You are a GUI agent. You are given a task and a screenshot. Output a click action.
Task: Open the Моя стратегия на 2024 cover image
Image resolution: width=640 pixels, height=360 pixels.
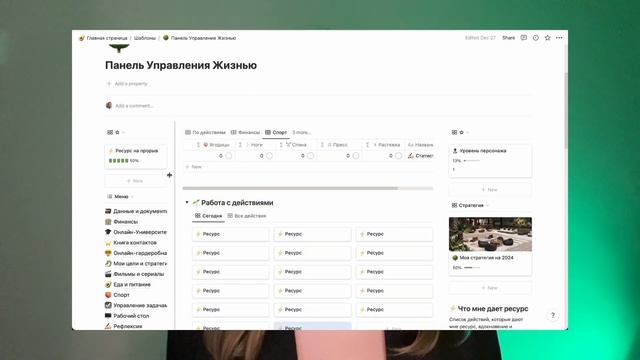(x=490, y=234)
